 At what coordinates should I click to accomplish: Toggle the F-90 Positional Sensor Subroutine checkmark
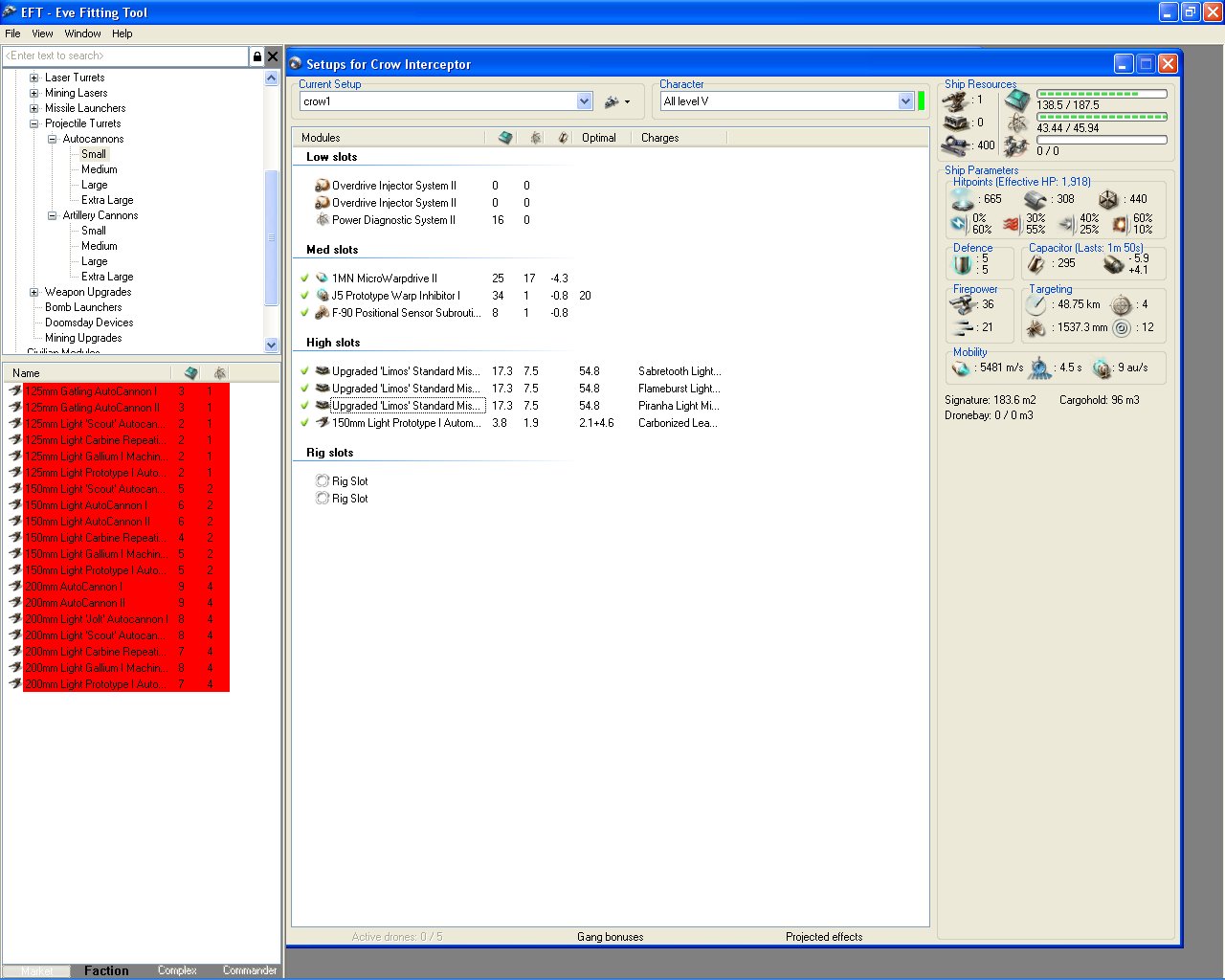point(304,313)
